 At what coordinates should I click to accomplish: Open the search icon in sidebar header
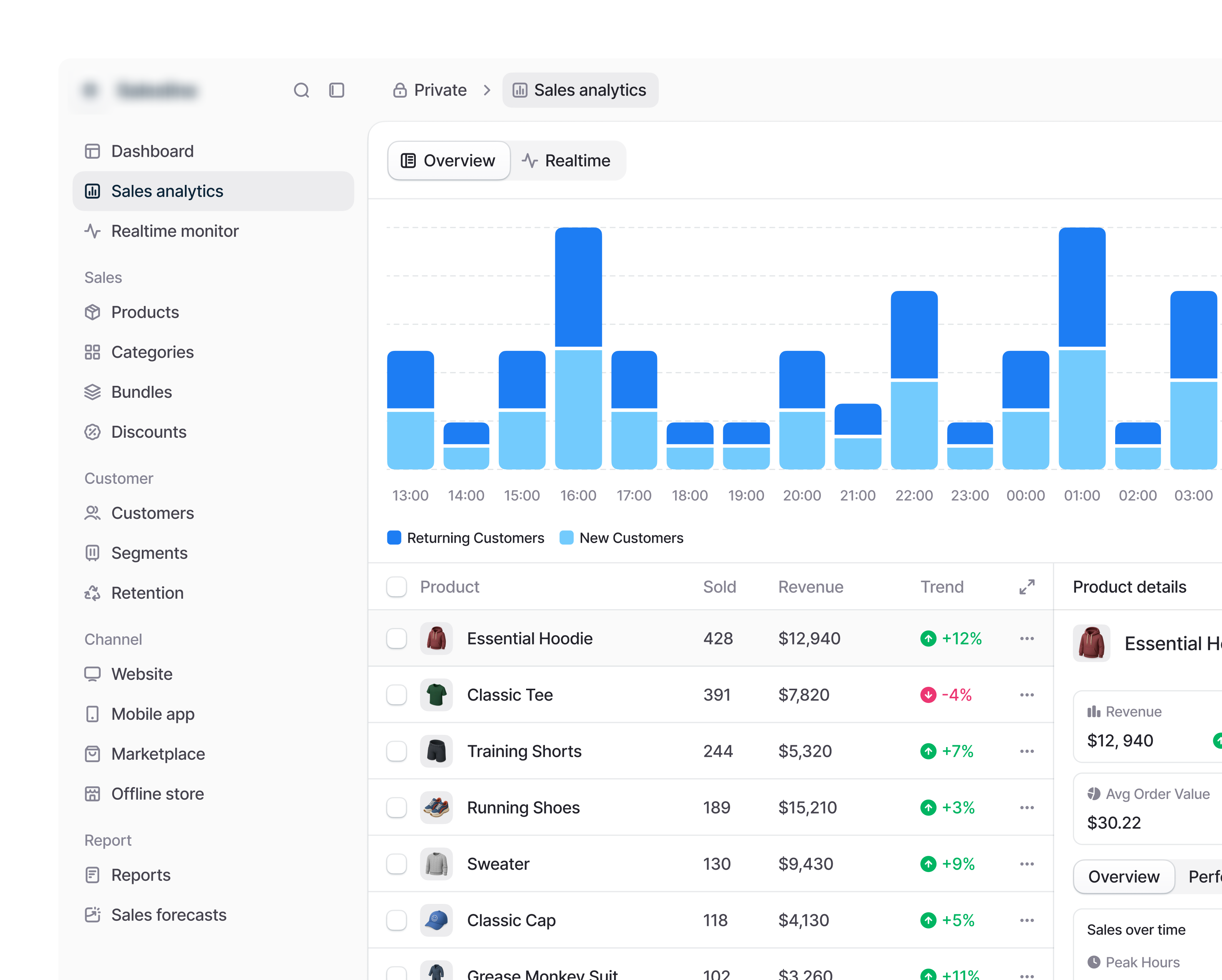[302, 90]
